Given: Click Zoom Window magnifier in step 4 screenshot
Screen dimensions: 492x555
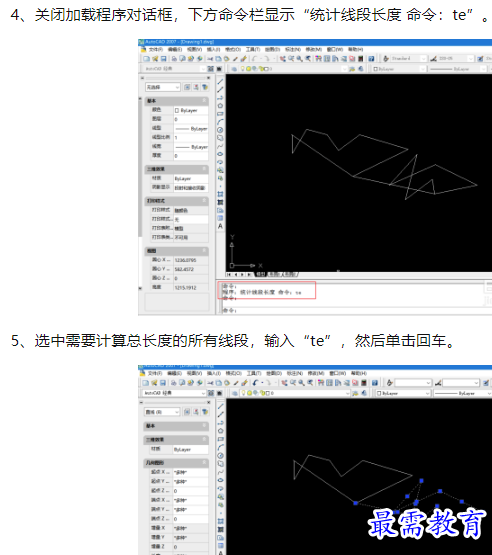Looking at the screenshot, I should pos(300,59).
